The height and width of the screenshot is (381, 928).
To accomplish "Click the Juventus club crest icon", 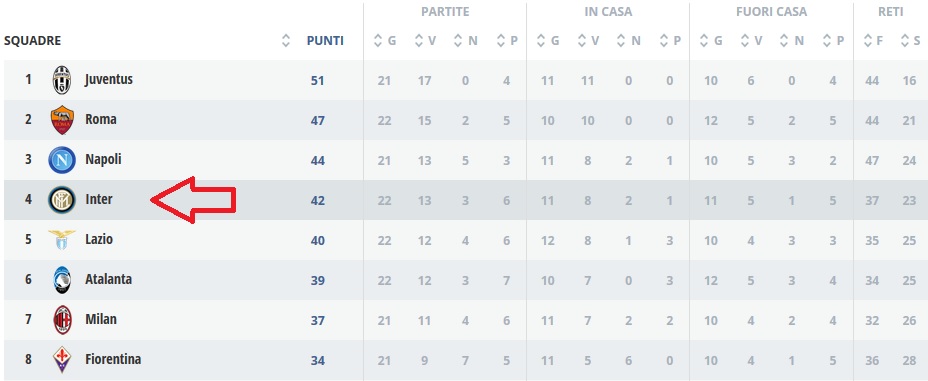I will (62, 80).
